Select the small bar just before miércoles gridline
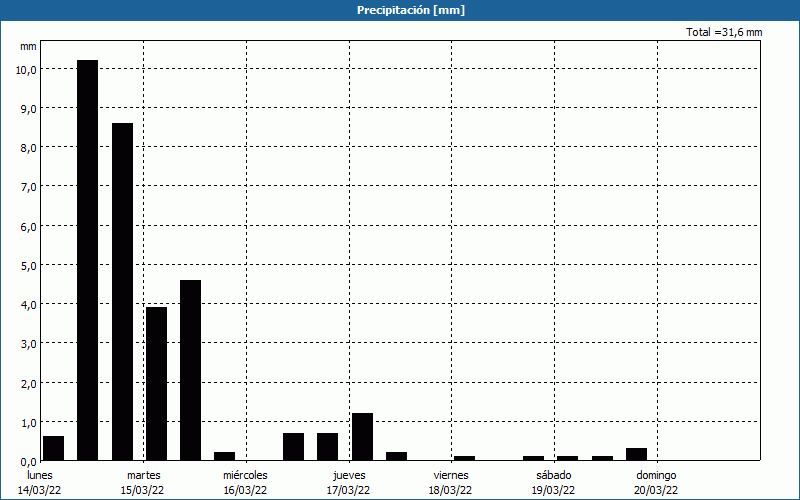800x500 pixels. (225, 456)
